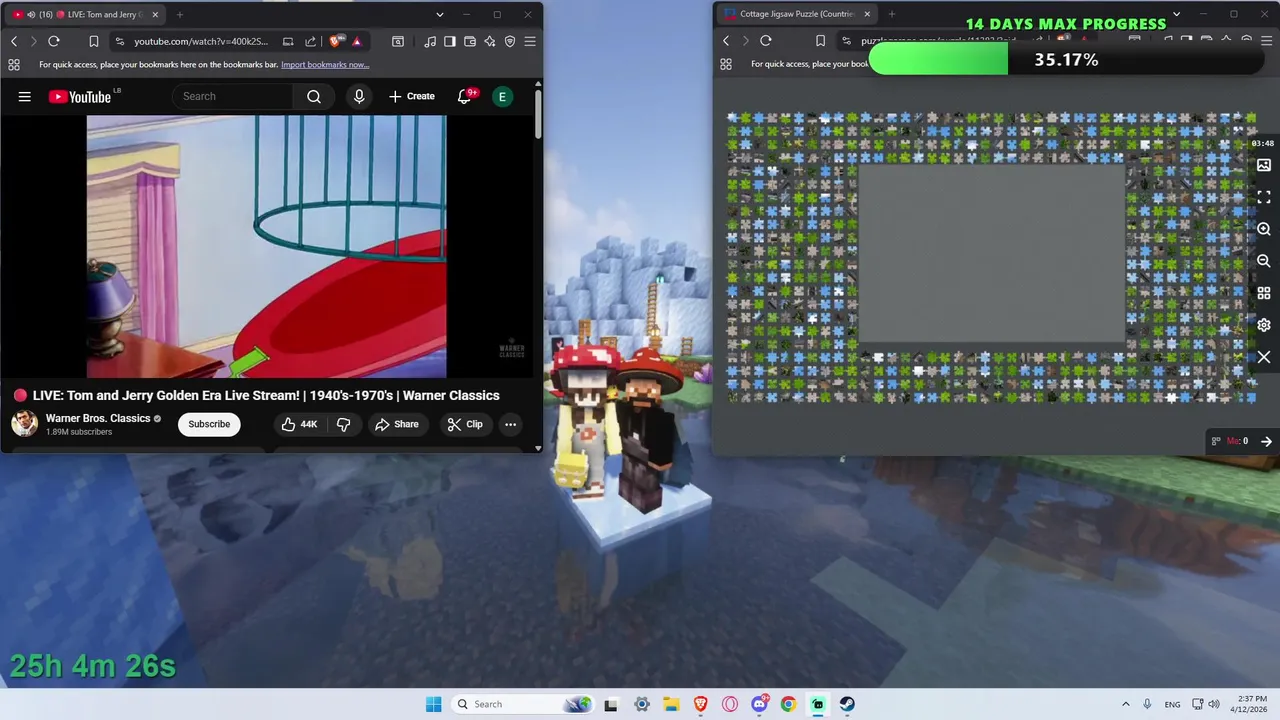Select the Cottage Jigsaw Puzzle tab
The height and width of the screenshot is (720, 1280).
pos(796,14)
